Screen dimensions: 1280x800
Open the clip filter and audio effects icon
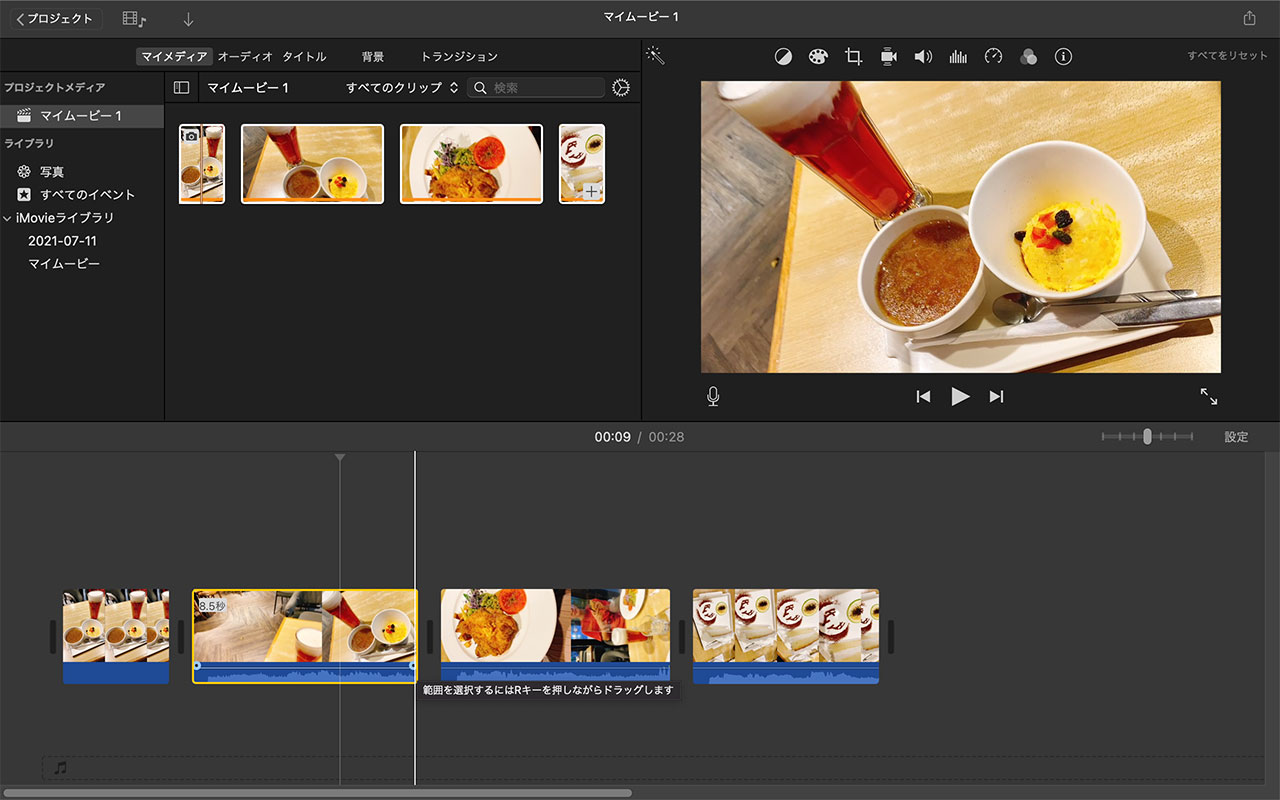(x=1028, y=57)
